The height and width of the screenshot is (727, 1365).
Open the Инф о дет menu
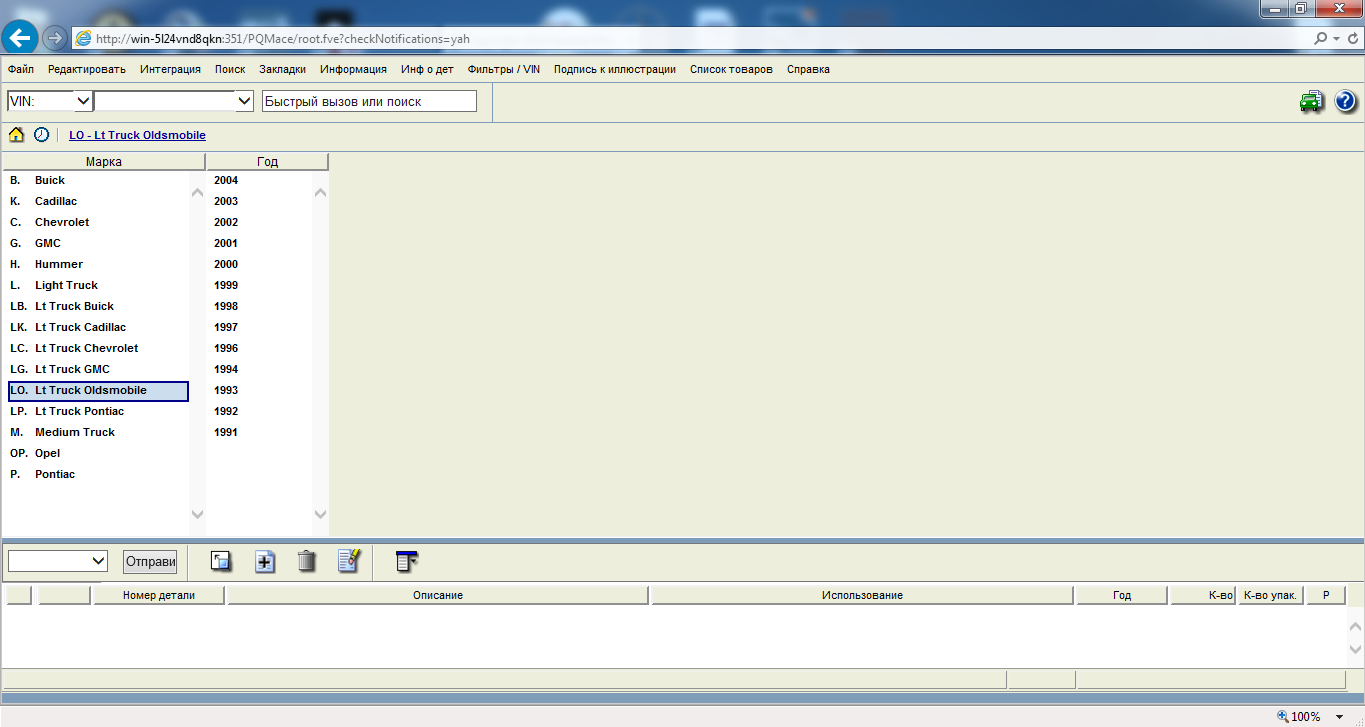click(427, 70)
